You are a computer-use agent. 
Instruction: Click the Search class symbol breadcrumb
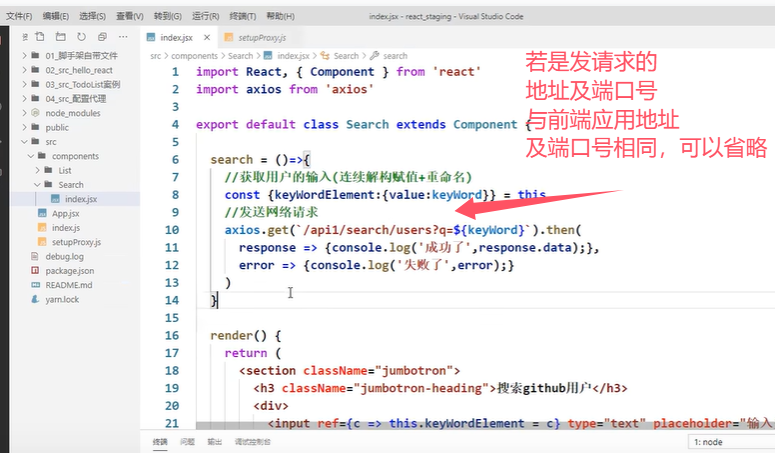point(346,56)
